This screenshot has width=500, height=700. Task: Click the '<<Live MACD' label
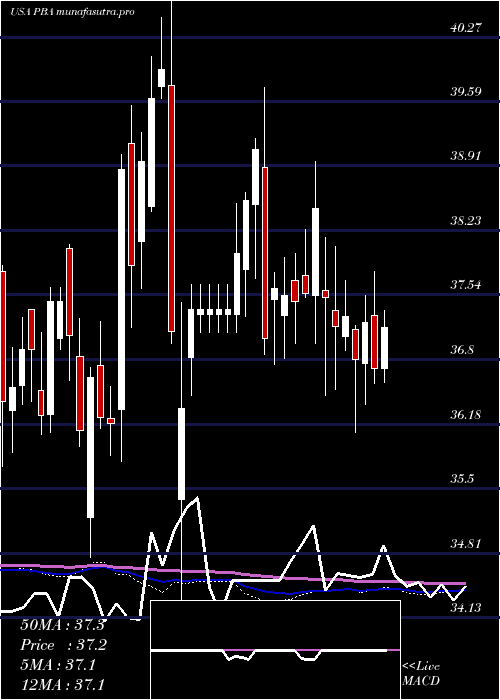(x=421, y=673)
